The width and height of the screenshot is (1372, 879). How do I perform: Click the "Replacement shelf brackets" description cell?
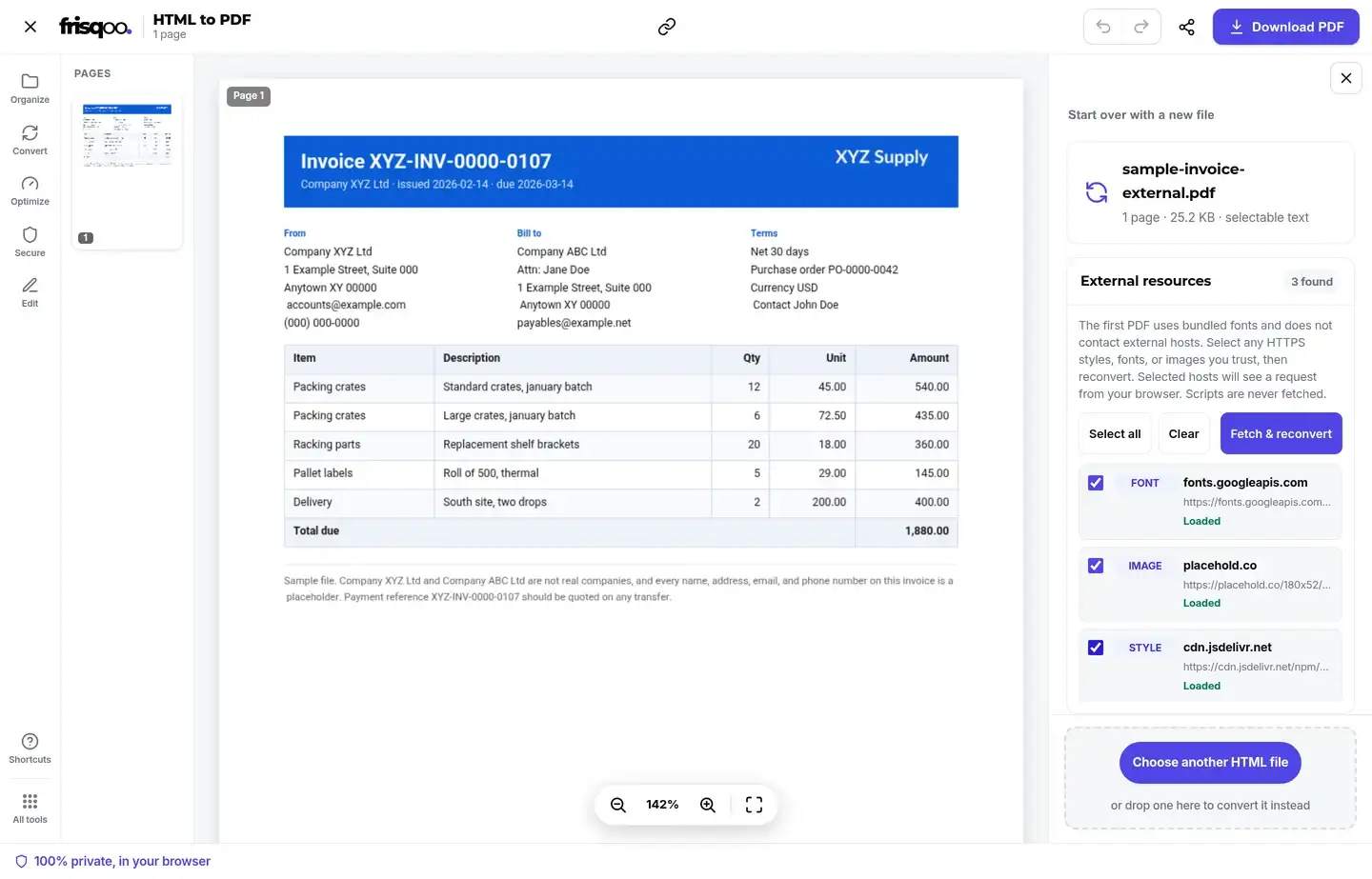[511, 445]
